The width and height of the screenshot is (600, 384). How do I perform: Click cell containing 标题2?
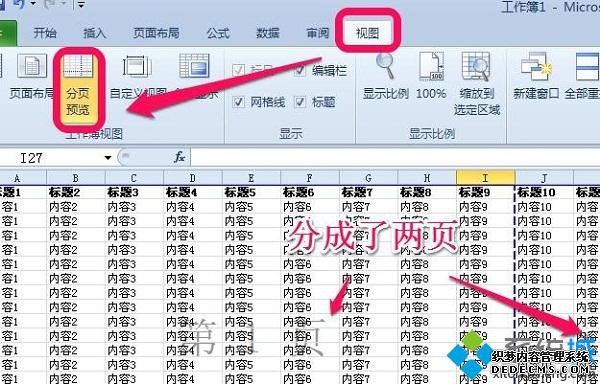coord(76,192)
